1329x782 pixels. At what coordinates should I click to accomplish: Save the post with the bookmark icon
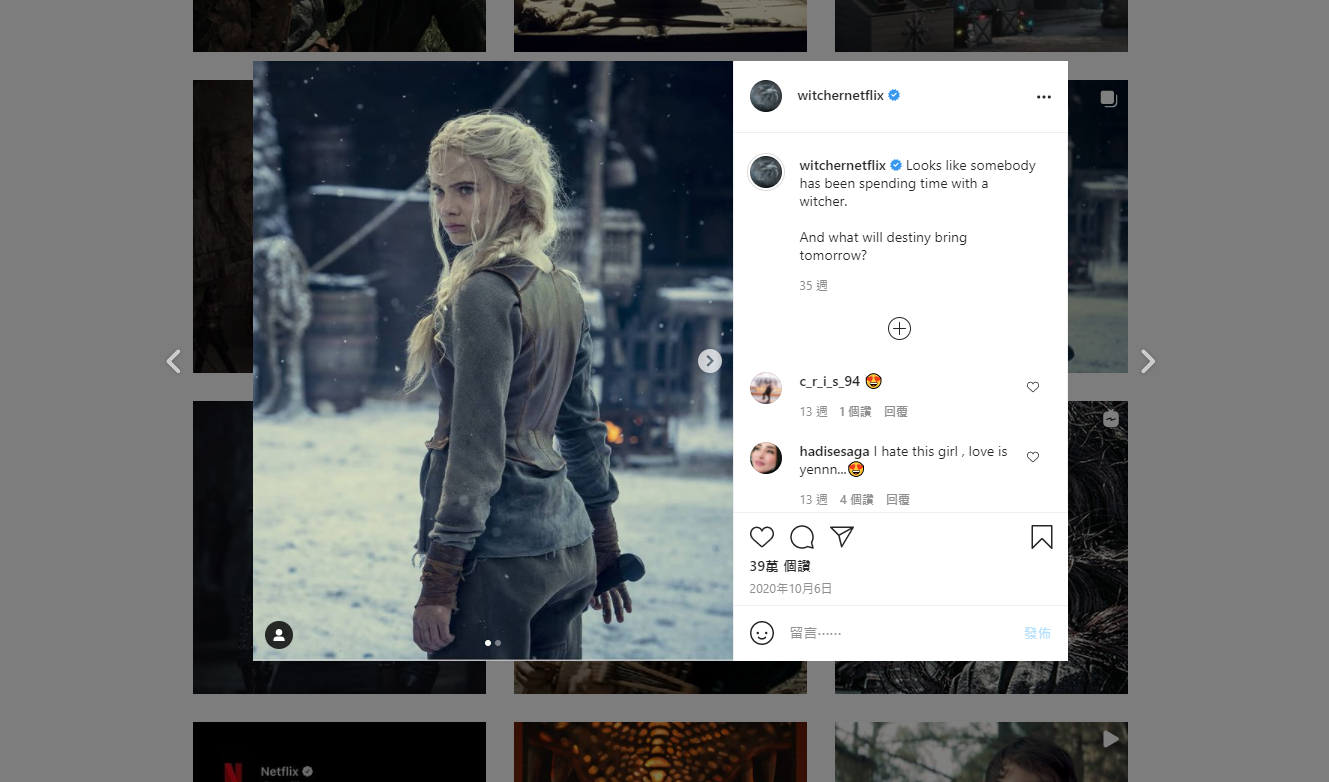[x=1042, y=537]
